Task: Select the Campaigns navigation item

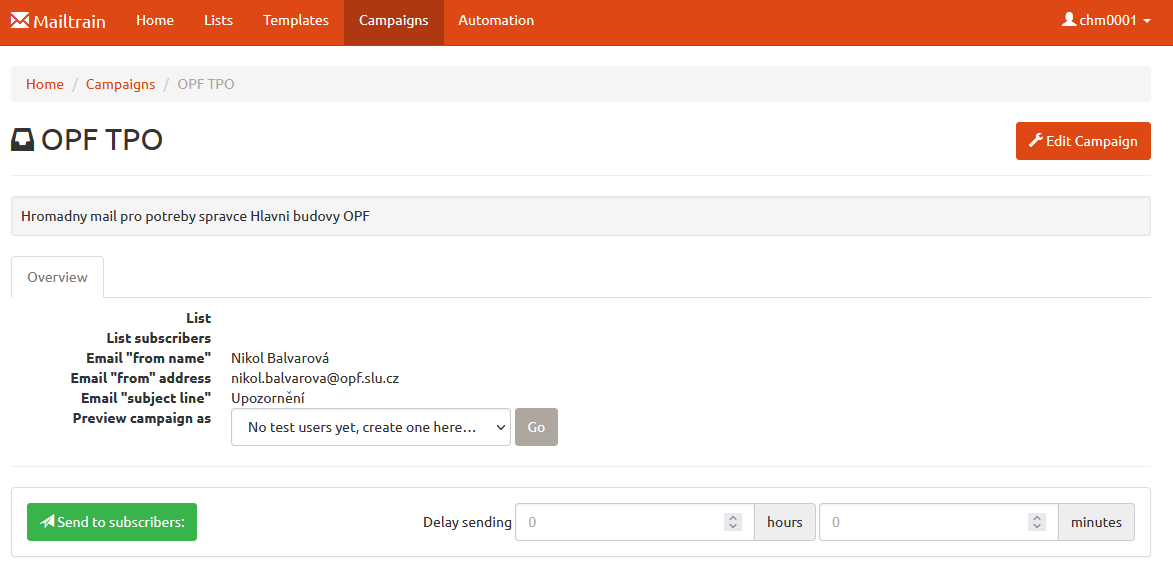Action: [393, 20]
